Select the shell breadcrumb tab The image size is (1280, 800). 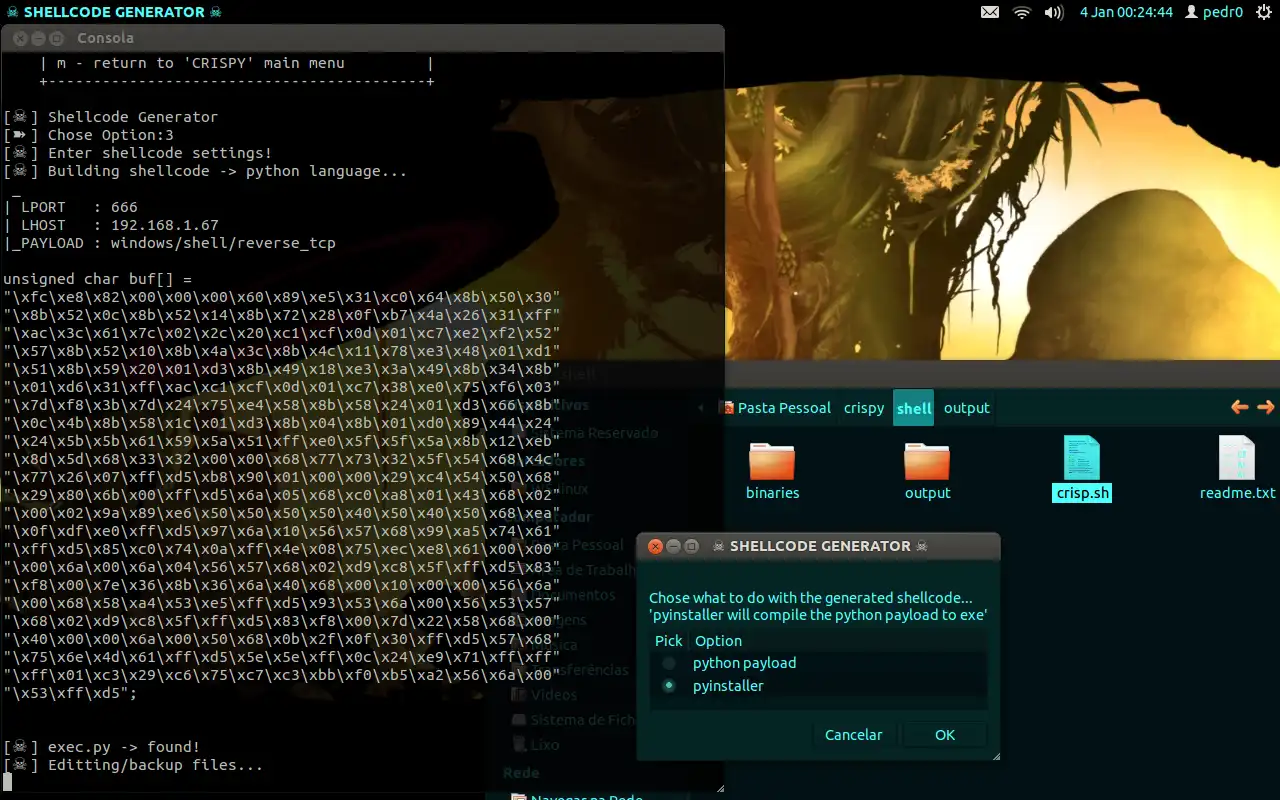(914, 408)
